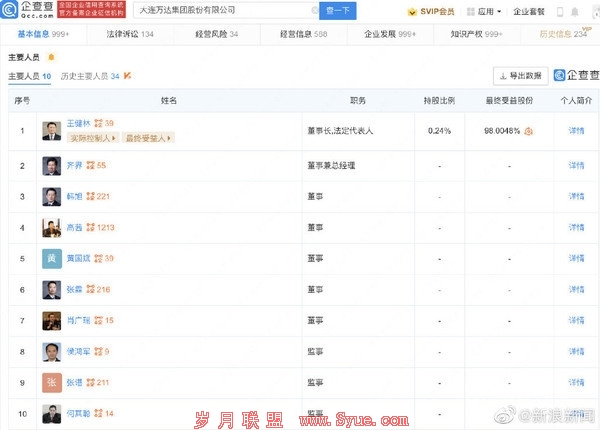Screen dimensions: 600x430
Task: Switch to the 基本信息 tab
Action: click(x=43, y=34)
